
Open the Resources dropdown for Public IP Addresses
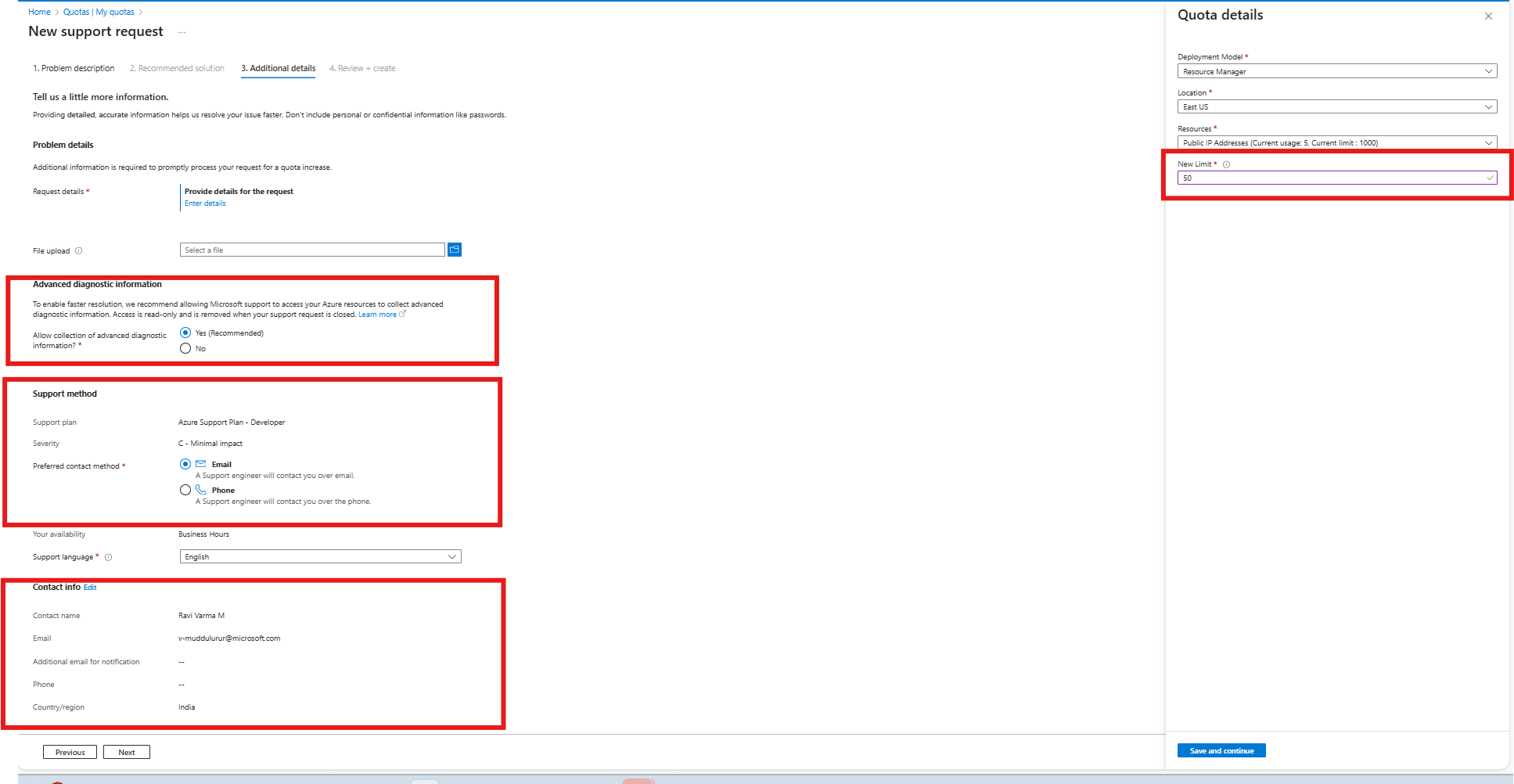(1337, 142)
